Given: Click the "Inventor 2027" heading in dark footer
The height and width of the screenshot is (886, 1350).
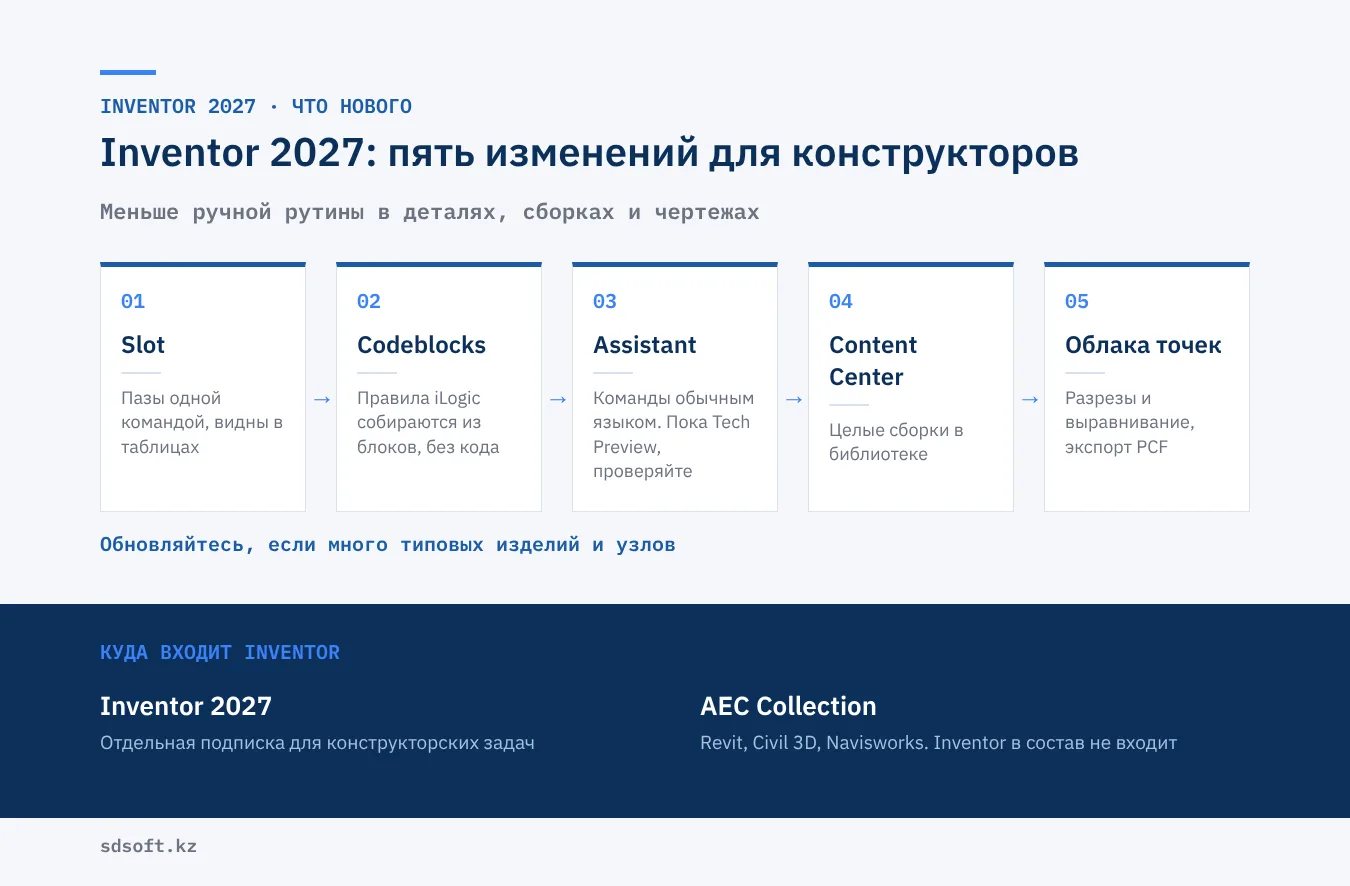Looking at the screenshot, I should coord(186,706).
